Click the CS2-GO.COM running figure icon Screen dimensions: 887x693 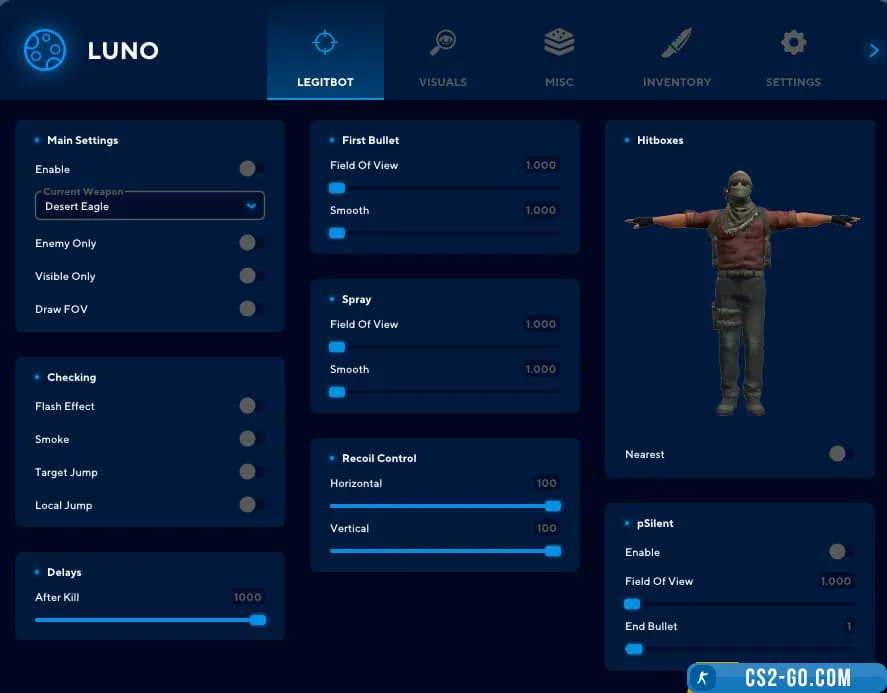point(705,678)
